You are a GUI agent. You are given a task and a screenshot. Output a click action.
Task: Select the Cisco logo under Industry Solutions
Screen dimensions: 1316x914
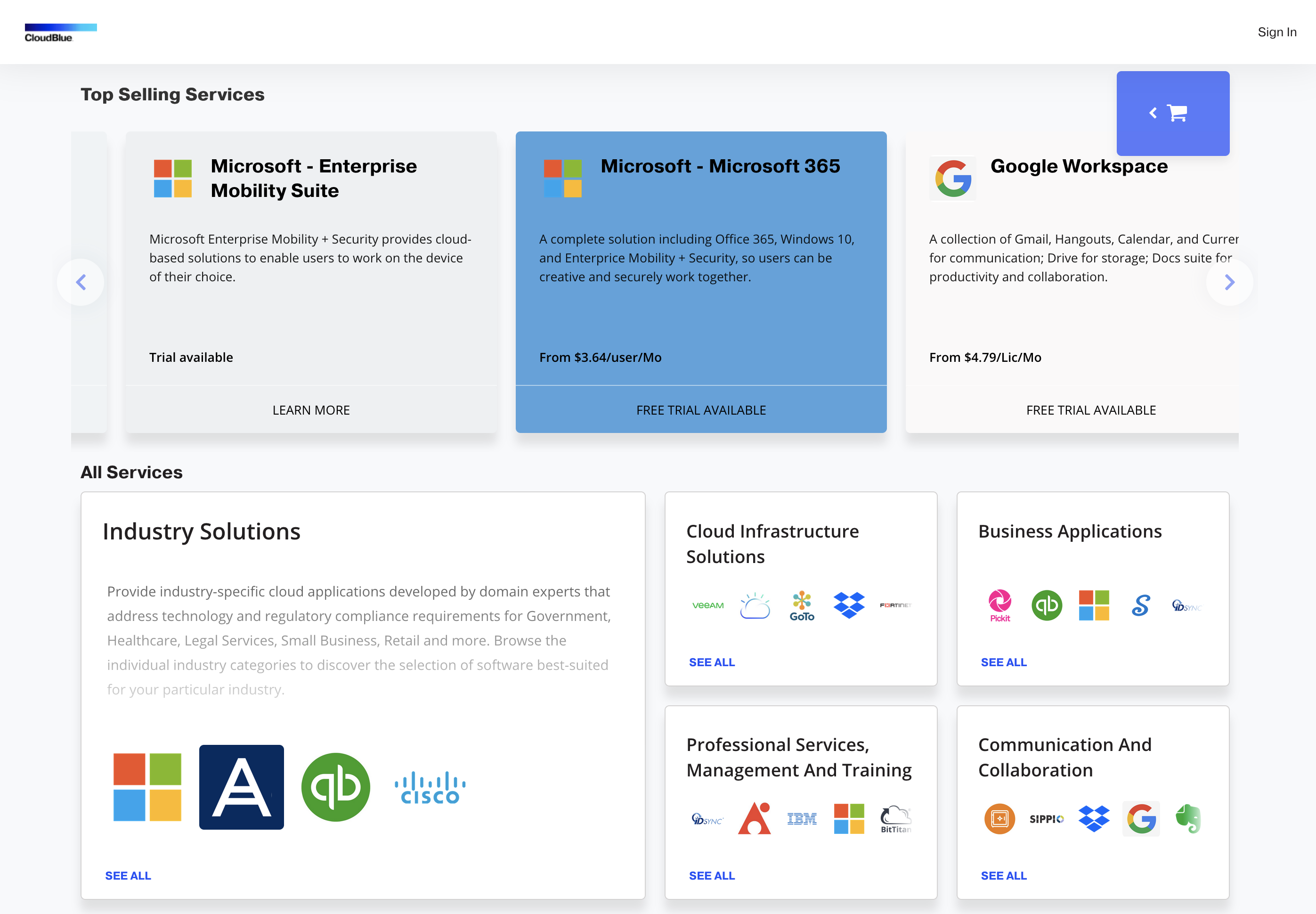click(430, 788)
